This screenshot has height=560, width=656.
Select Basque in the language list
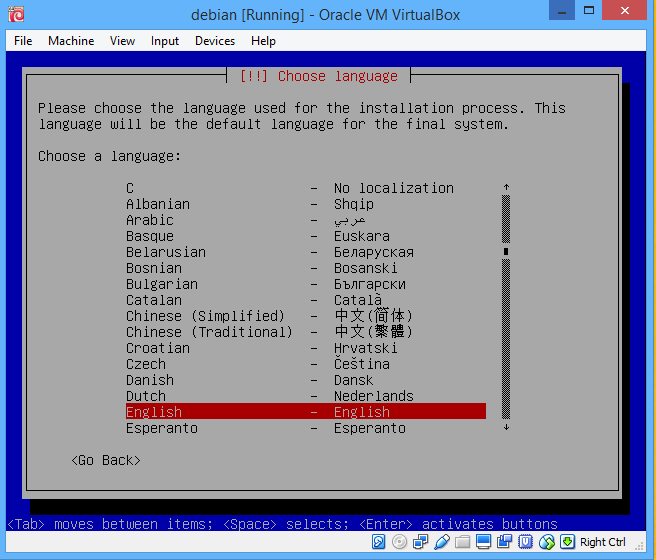[x=306, y=236]
